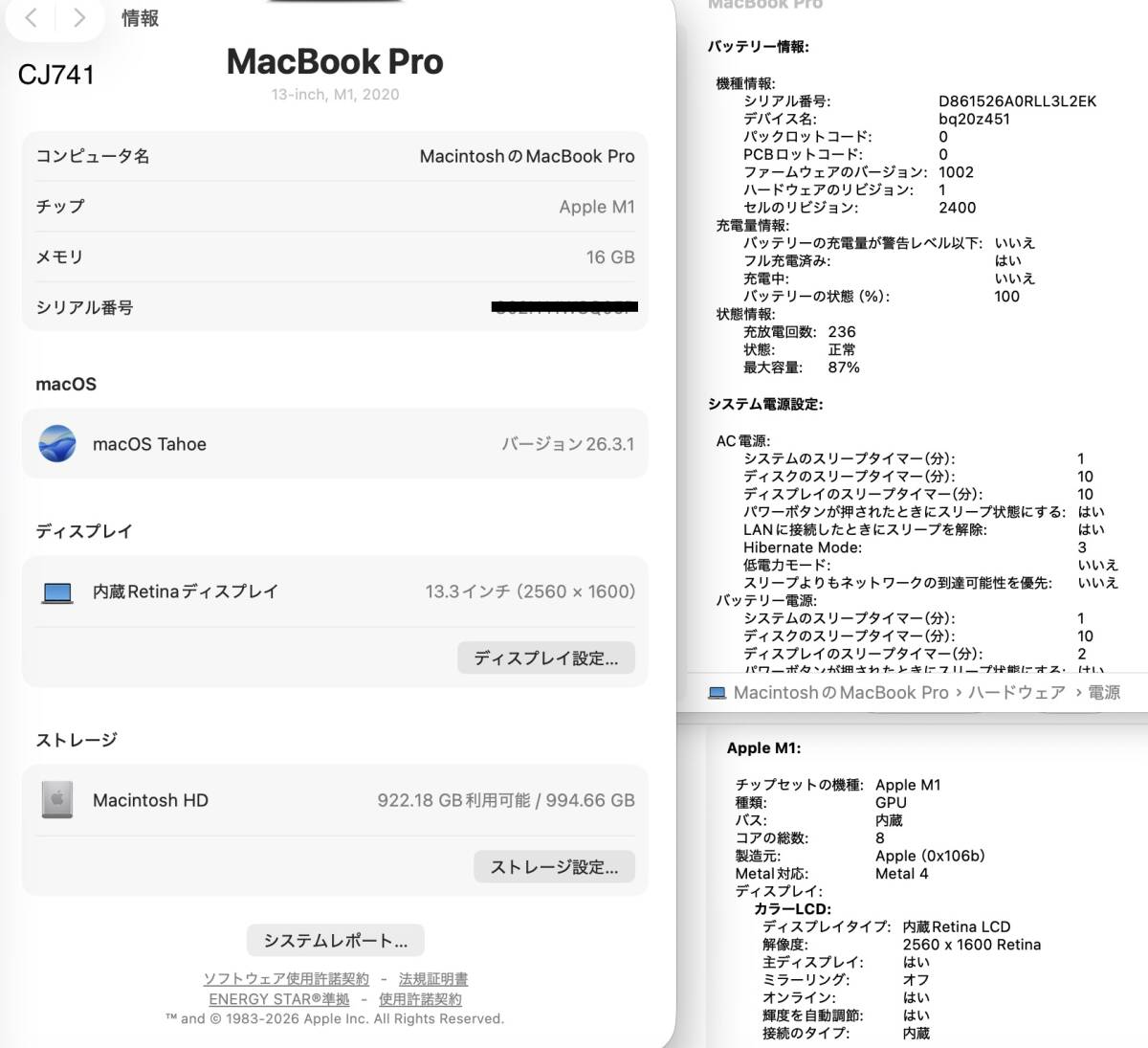Click the 'Metal 4' support value
1148x1048 pixels.
coord(901,874)
